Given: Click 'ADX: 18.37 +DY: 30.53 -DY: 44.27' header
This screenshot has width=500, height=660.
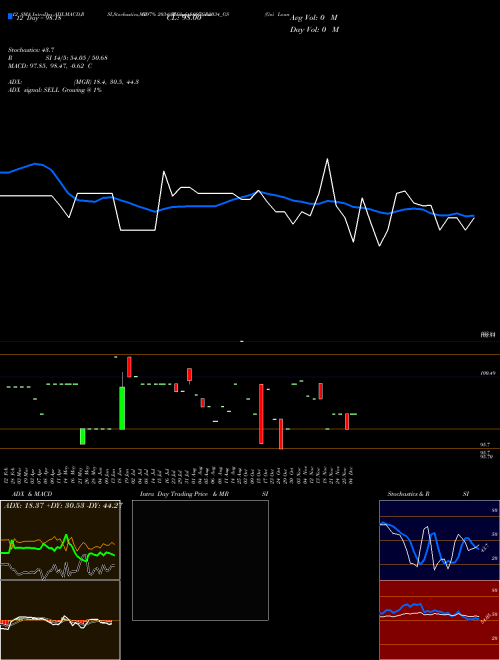Looking at the screenshot, I should (63, 506).
